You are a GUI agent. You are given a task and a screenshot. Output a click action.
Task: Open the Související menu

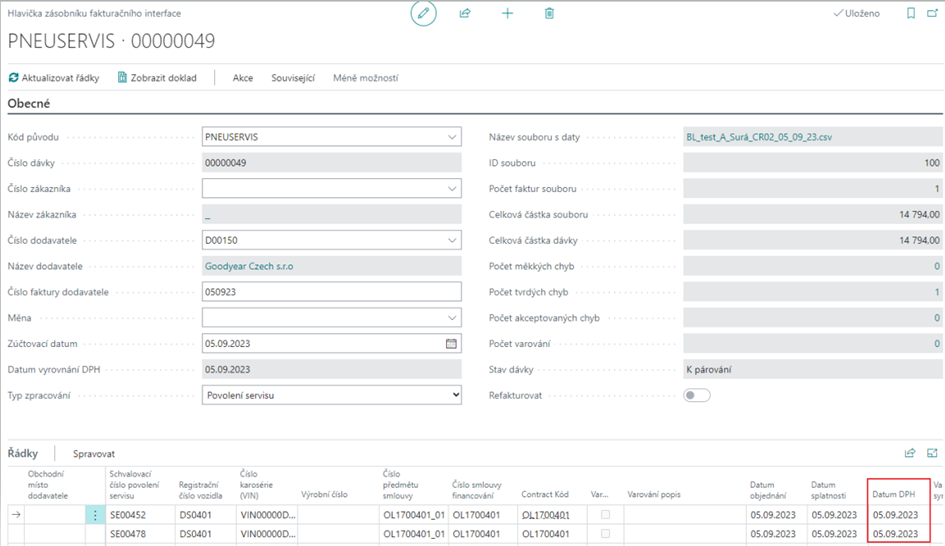click(293, 78)
